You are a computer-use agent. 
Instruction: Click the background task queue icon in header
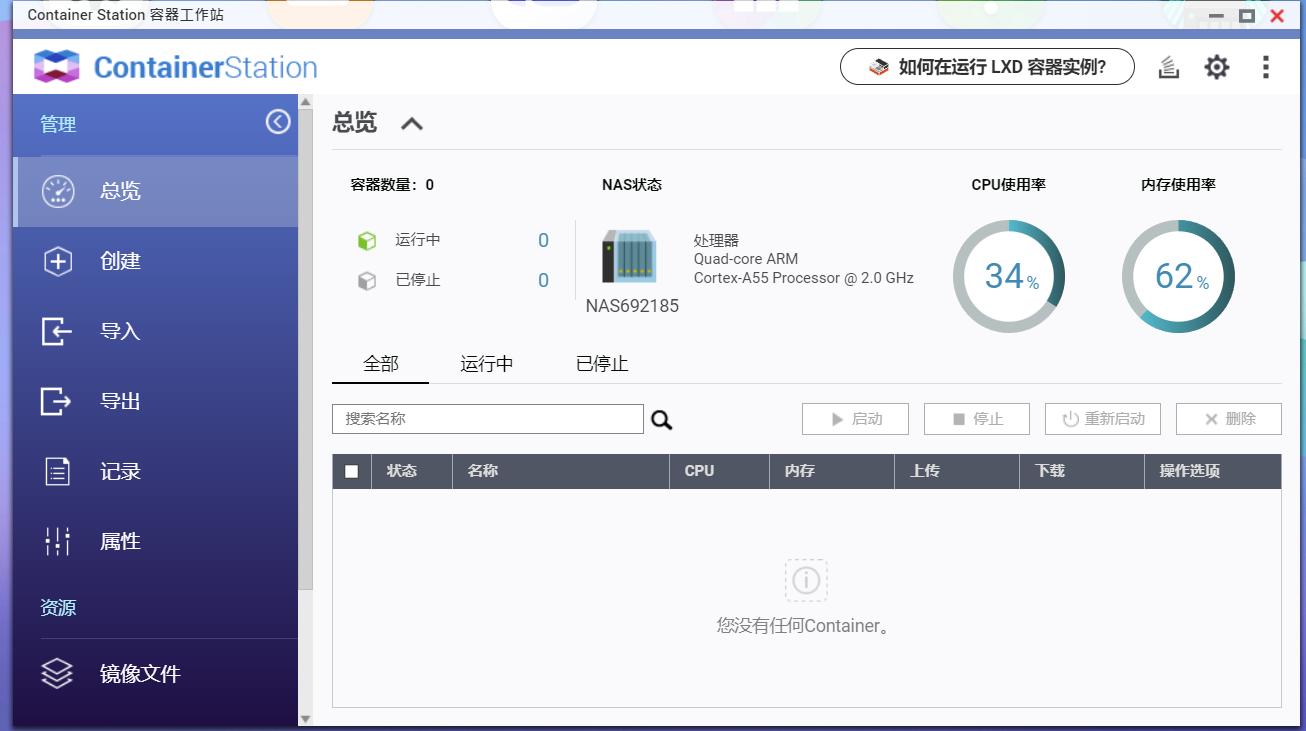(1168, 66)
